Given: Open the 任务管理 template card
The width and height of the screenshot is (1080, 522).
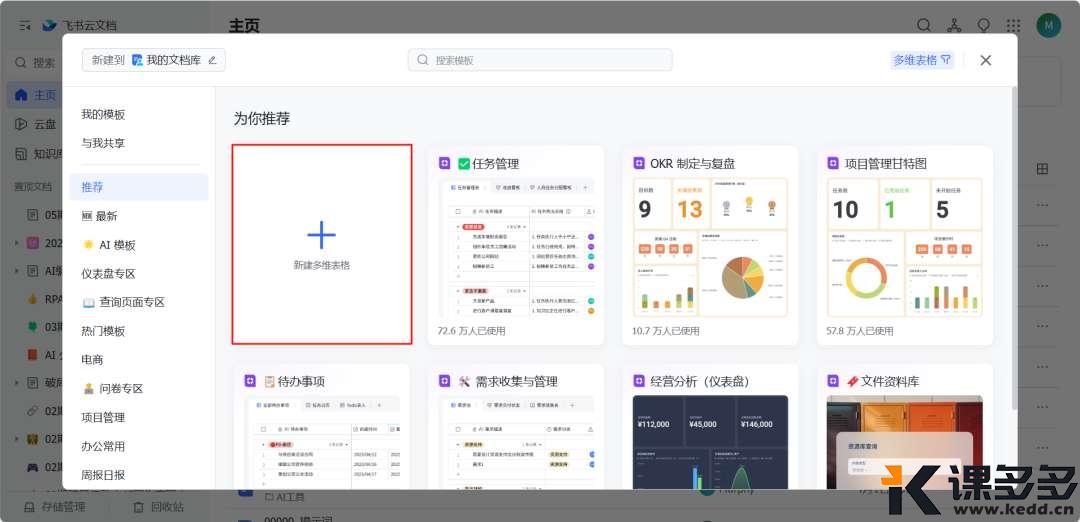Looking at the screenshot, I should point(515,245).
